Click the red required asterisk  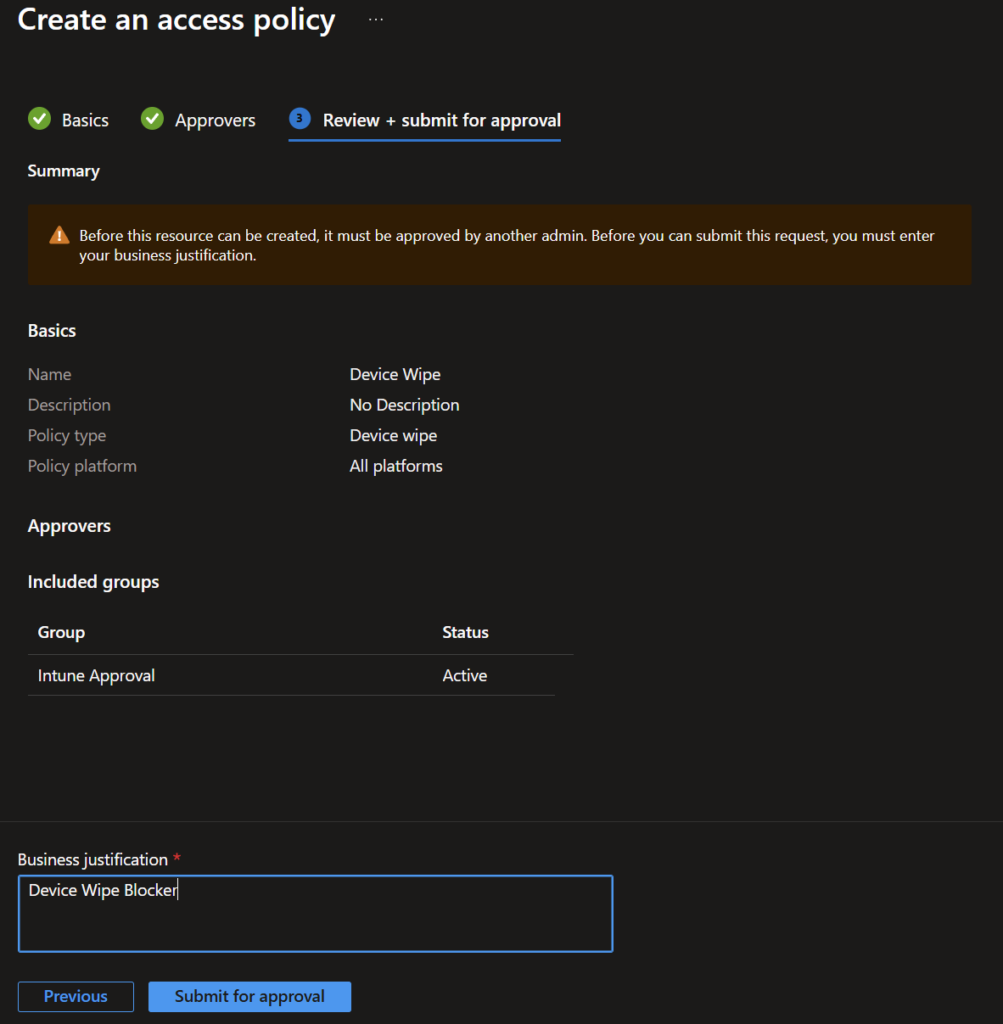[x=177, y=859]
